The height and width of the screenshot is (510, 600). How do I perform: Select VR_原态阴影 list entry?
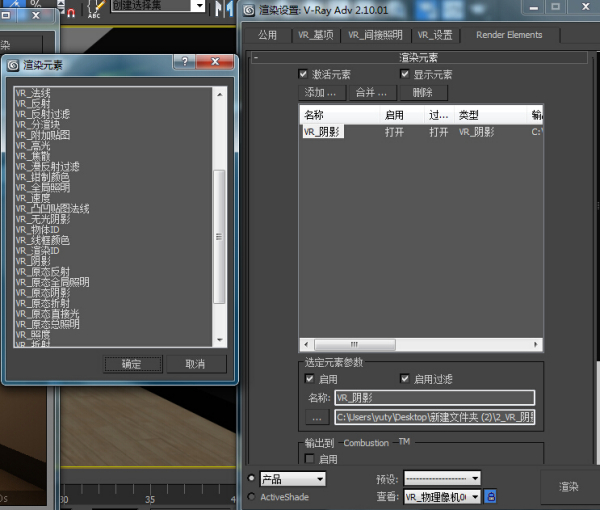click(x=42, y=293)
